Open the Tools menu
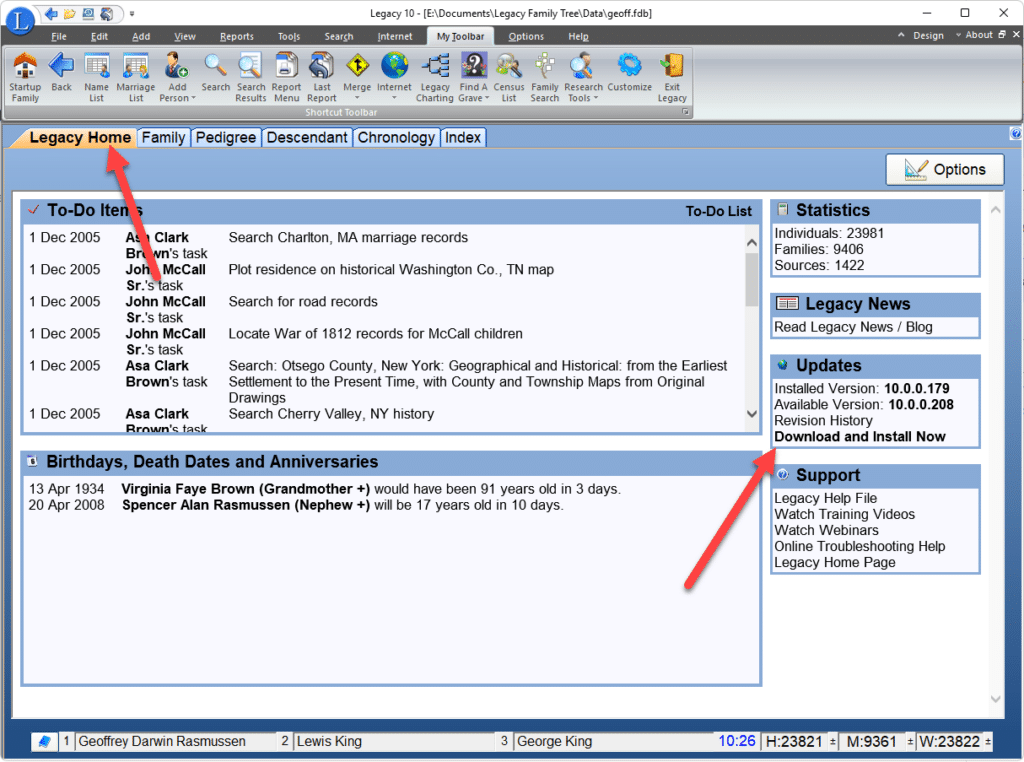This screenshot has width=1024, height=762. point(289,37)
